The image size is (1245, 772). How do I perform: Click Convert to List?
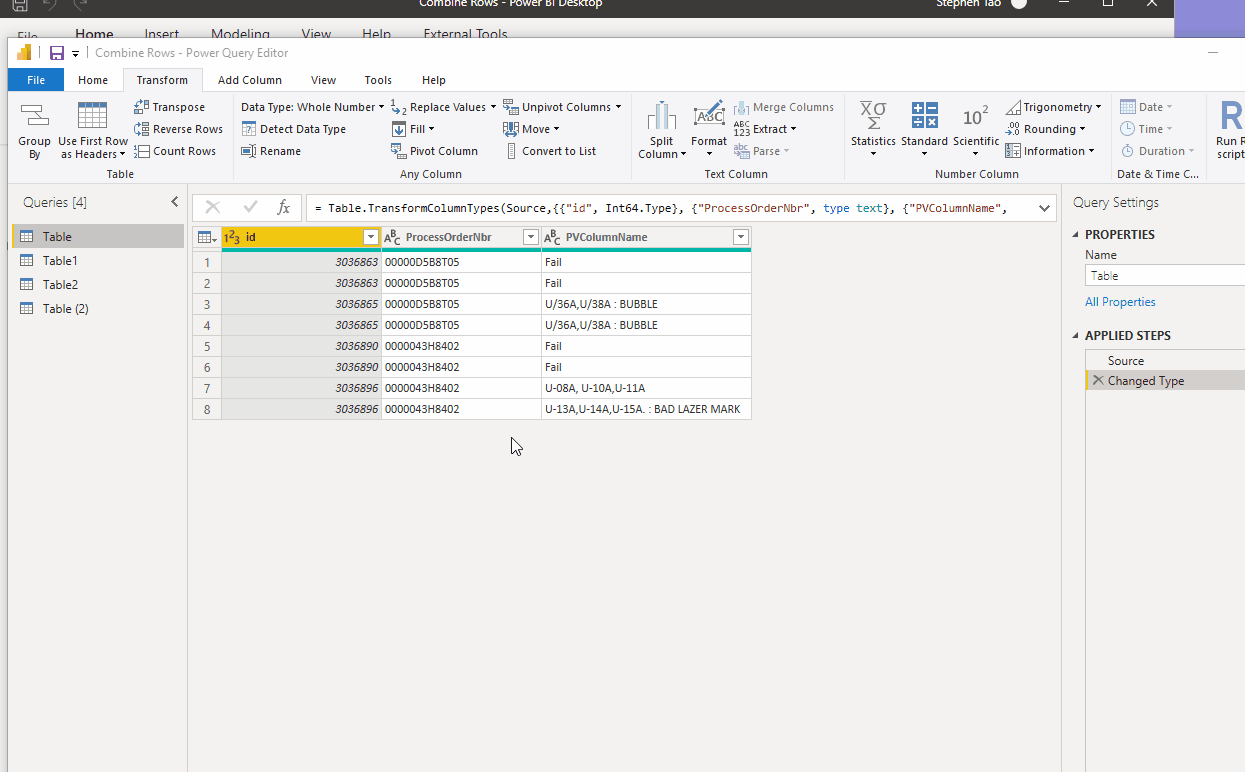(x=550, y=151)
